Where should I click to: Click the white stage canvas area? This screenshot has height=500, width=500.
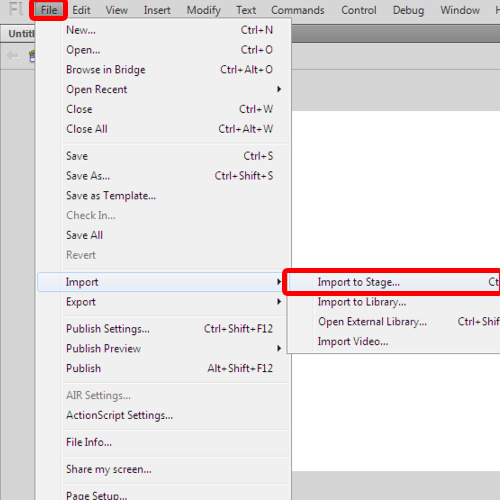tap(396, 190)
